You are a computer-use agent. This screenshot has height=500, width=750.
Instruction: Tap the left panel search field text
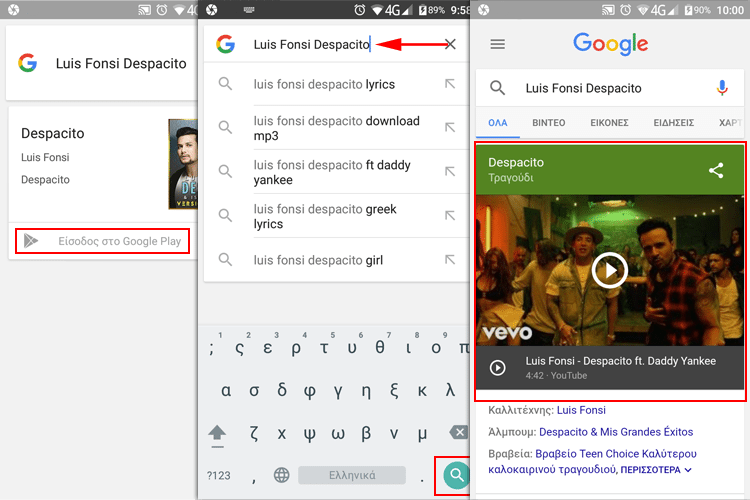coord(121,63)
